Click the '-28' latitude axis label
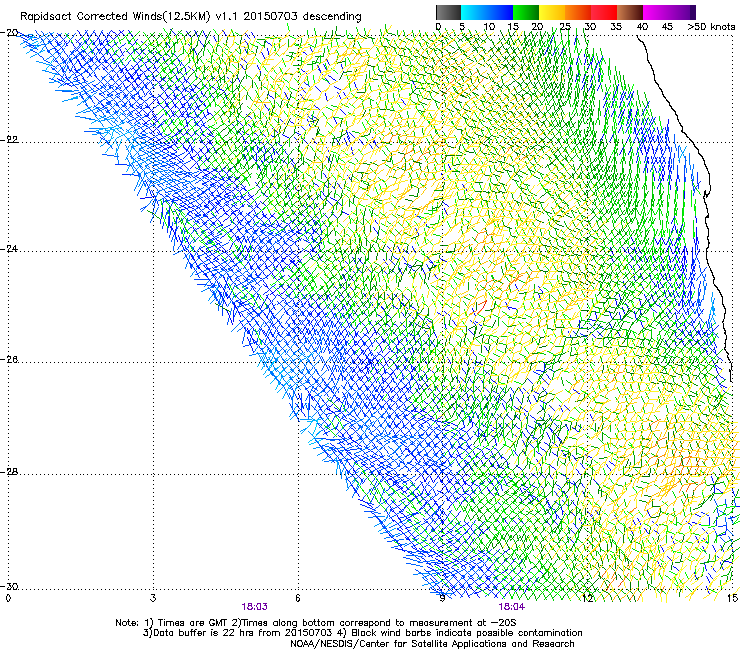Viewport: 740px width, 650px height. [10, 471]
